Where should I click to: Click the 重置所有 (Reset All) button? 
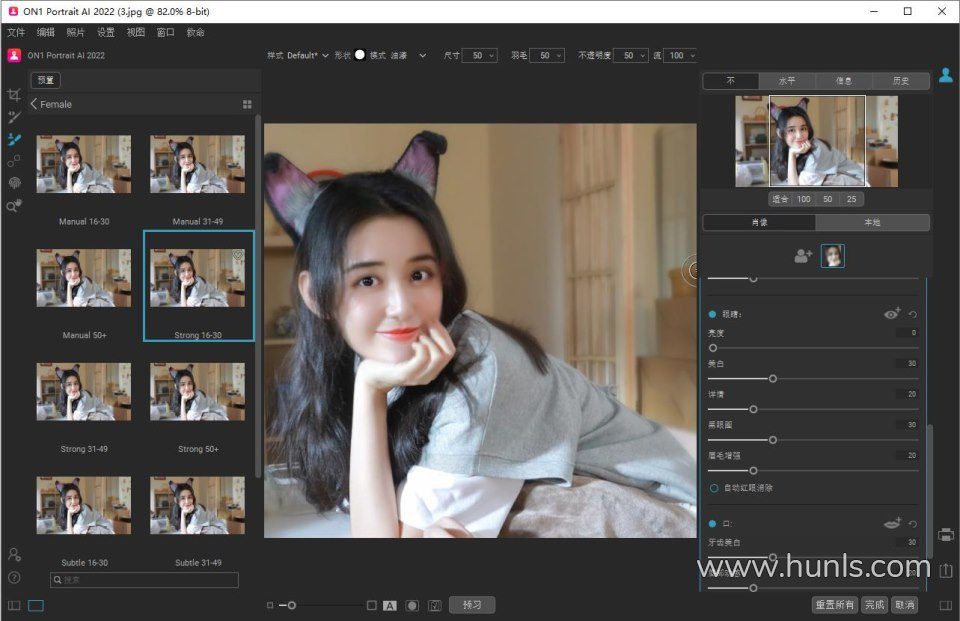834,605
